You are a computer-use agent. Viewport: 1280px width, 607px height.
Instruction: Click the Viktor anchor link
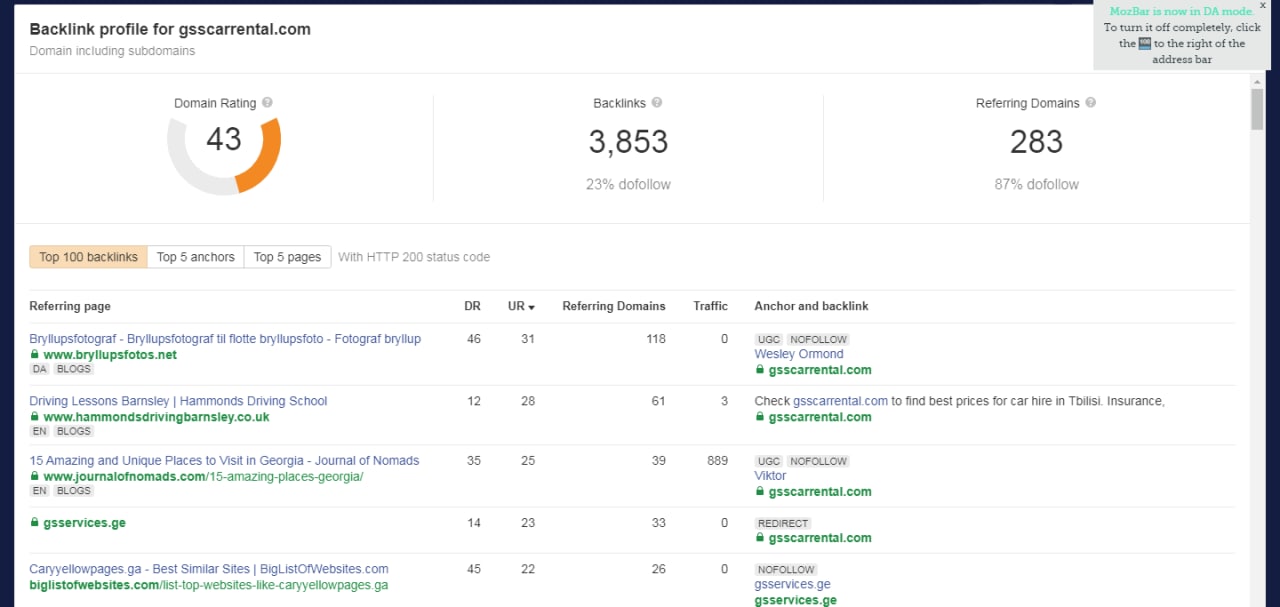(770, 476)
